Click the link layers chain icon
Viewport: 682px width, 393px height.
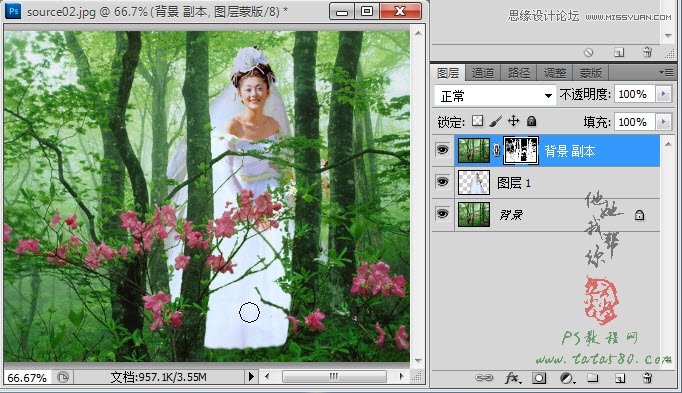(x=484, y=378)
